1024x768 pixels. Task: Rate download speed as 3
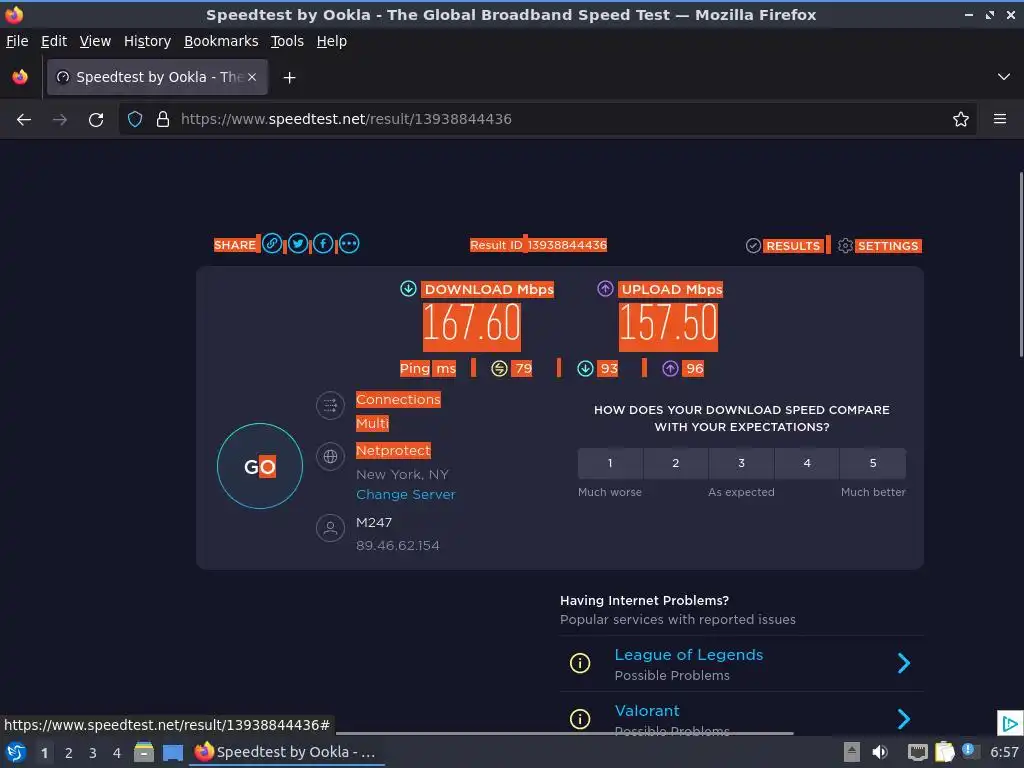point(741,463)
